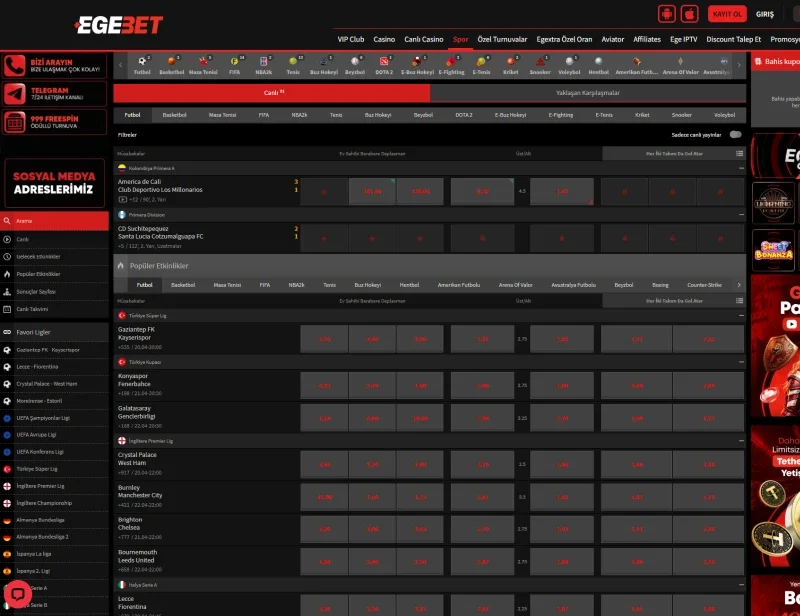Viewport: 800px width, 616px height.
Task: Open the Android app download icon
Action: 666,14
